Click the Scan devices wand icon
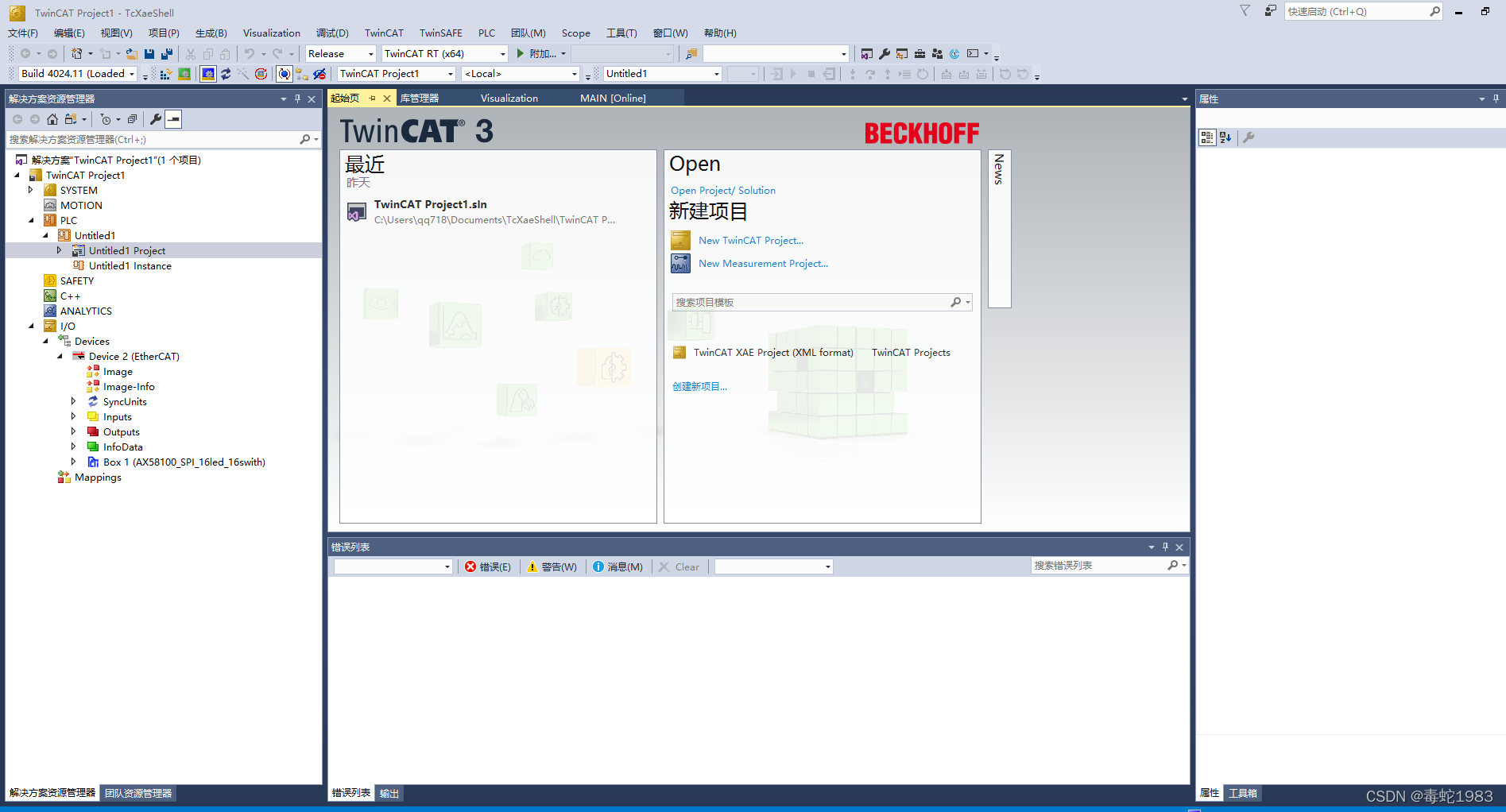 coord(243,74)
